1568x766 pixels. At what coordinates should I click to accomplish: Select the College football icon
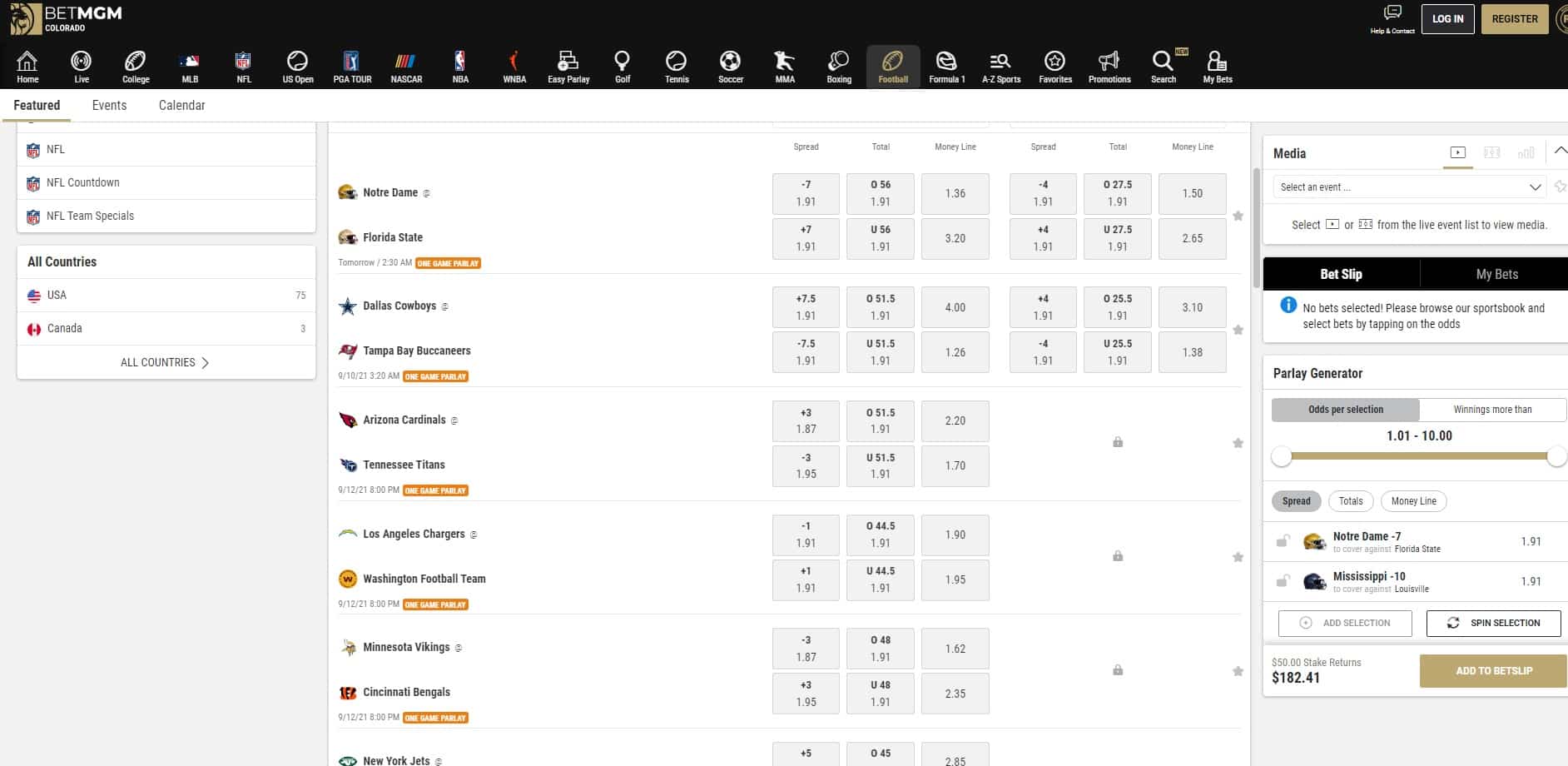pos(136,67)
